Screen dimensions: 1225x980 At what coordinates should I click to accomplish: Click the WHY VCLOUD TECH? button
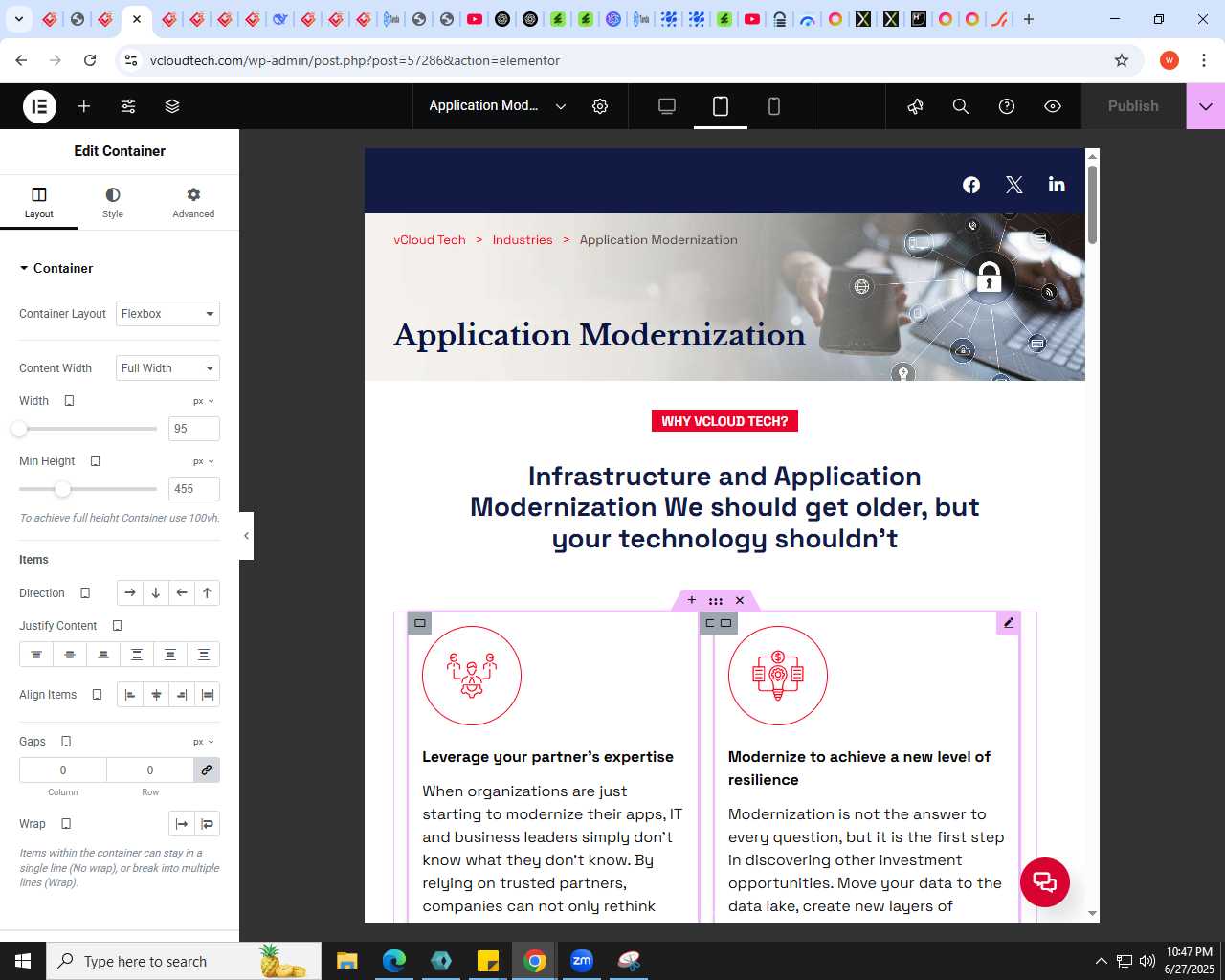click(724, 421)
